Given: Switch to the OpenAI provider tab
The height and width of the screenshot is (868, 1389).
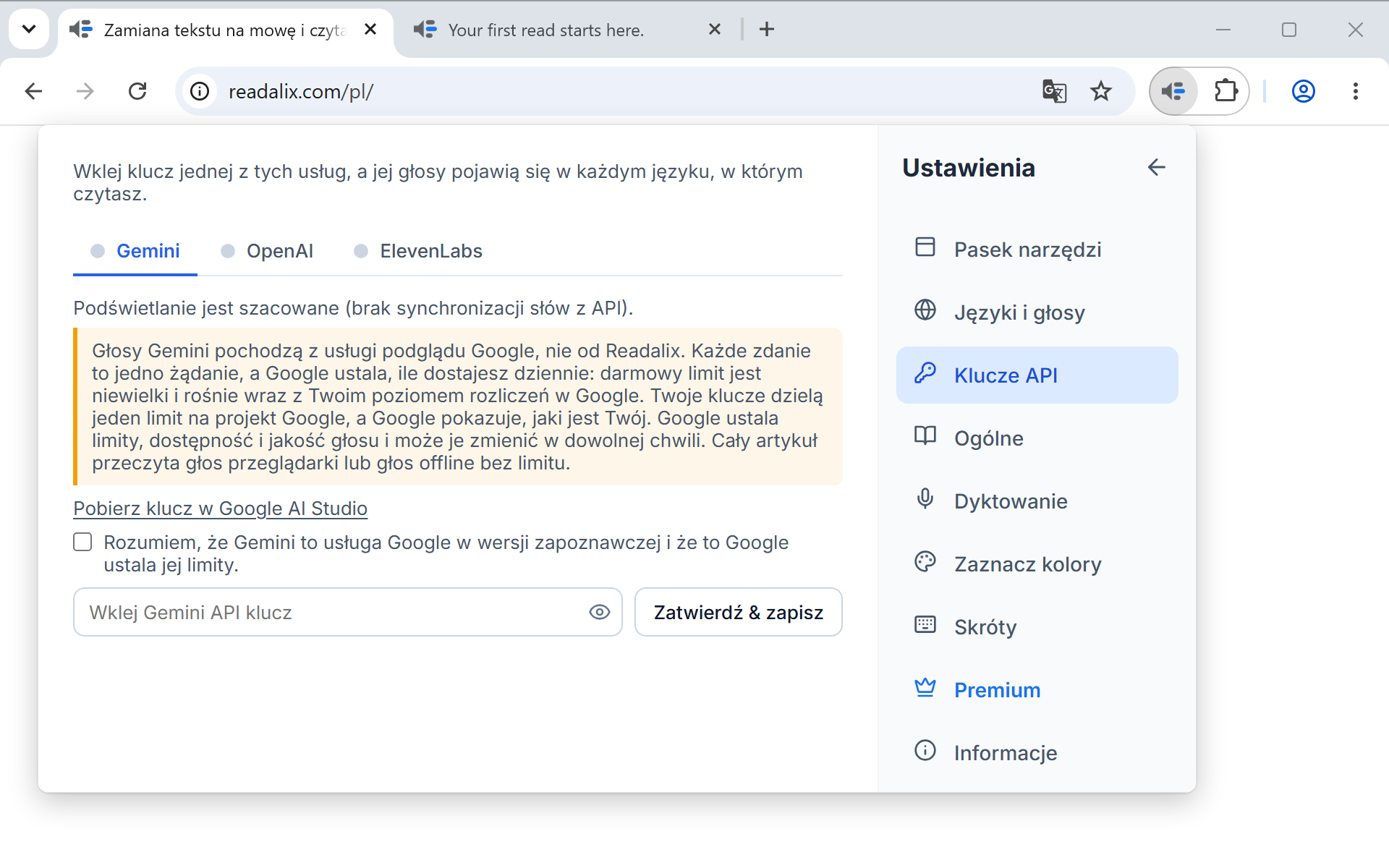Looking at the screenshot, I should click(x=267, y=251).
